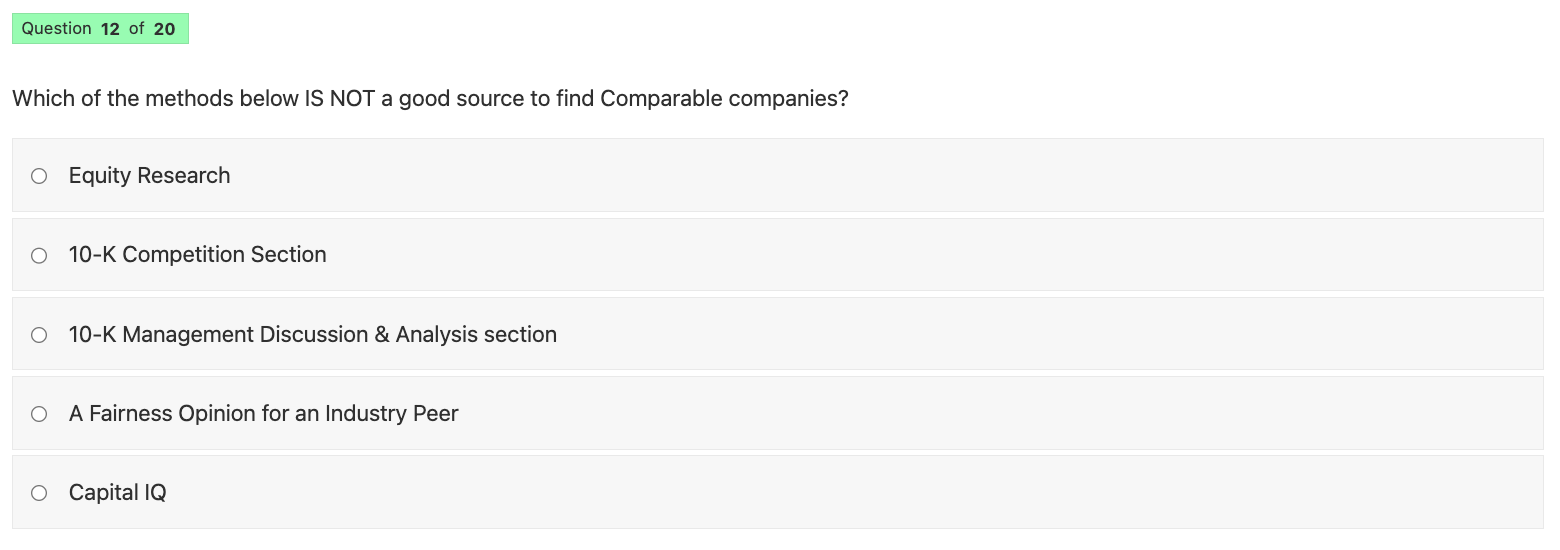Click the 'Equity Research' answer text
This screenshot has width=1560, height=550.
coord(149,176)
